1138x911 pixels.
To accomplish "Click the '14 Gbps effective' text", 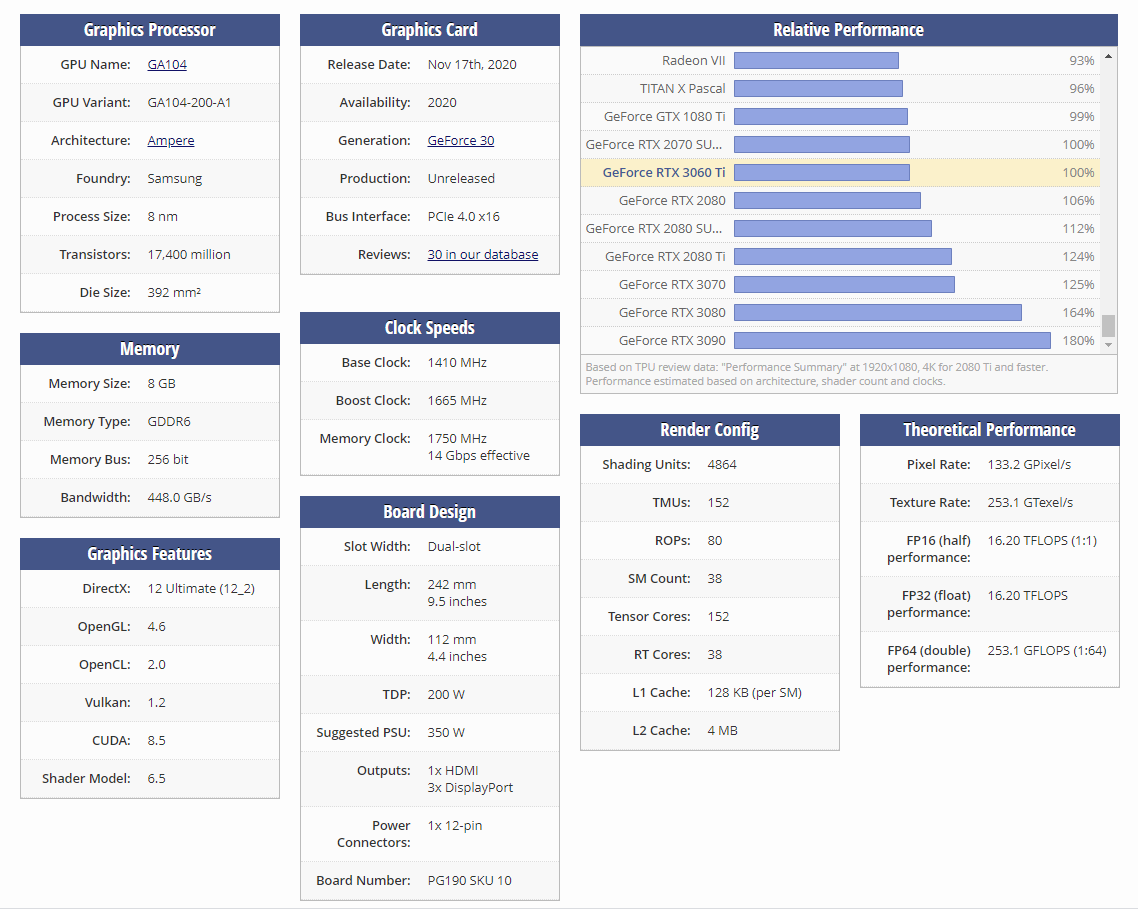I will coord(478,456).
